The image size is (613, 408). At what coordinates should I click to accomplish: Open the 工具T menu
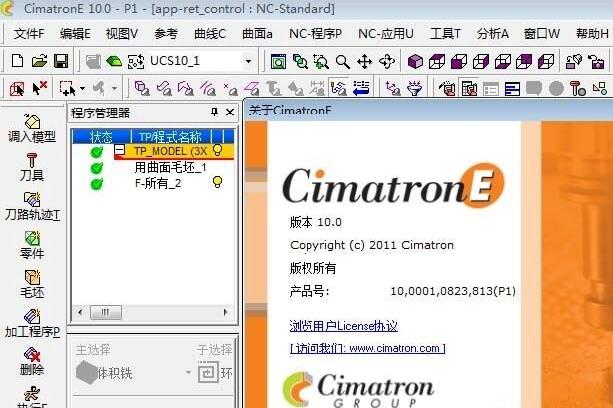[x=445, y=34]
